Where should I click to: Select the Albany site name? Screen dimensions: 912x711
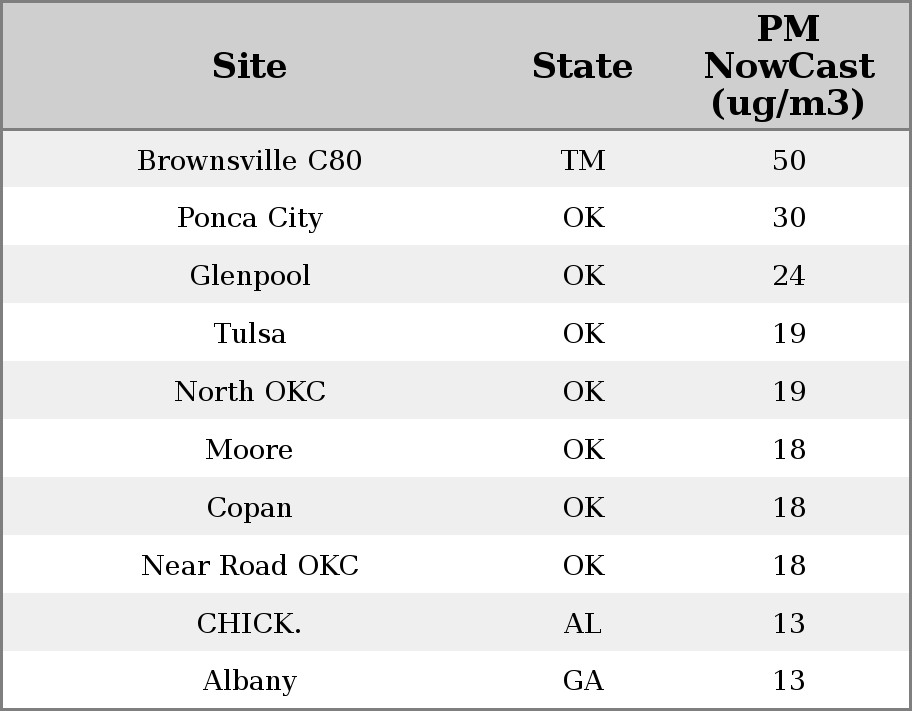point(250,681)
